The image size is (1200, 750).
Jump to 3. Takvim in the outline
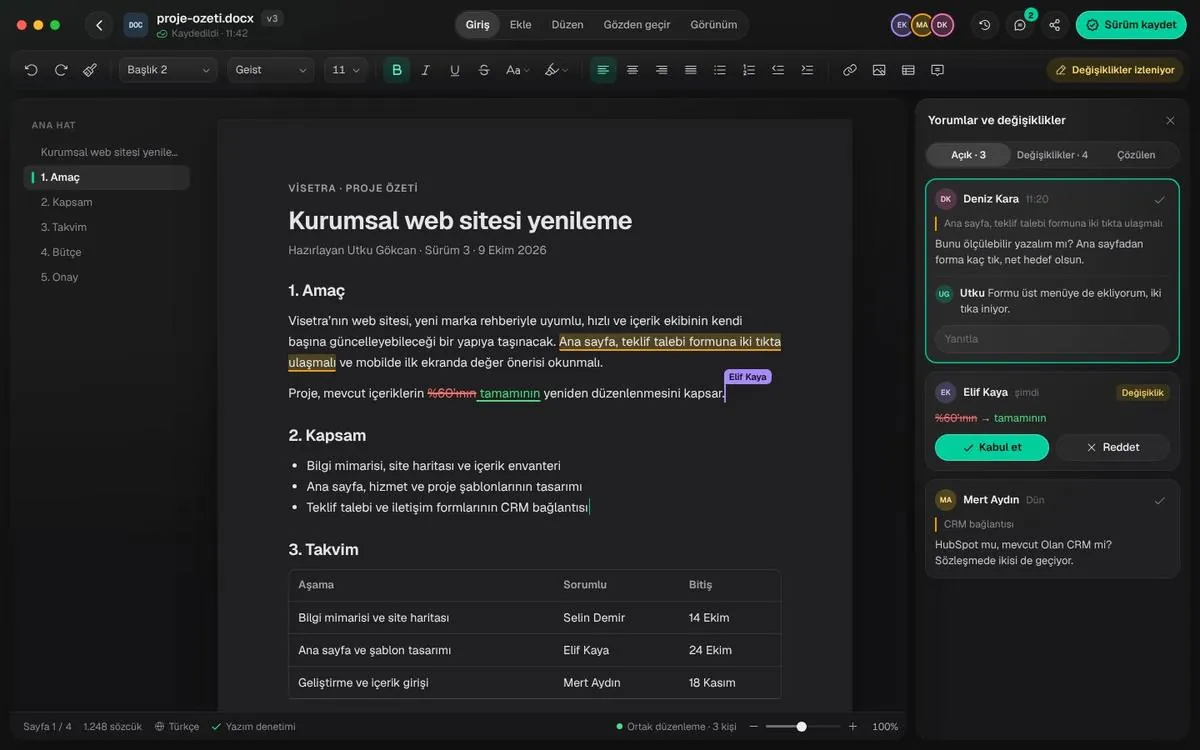pyautogui.click(x=106, y=227)
